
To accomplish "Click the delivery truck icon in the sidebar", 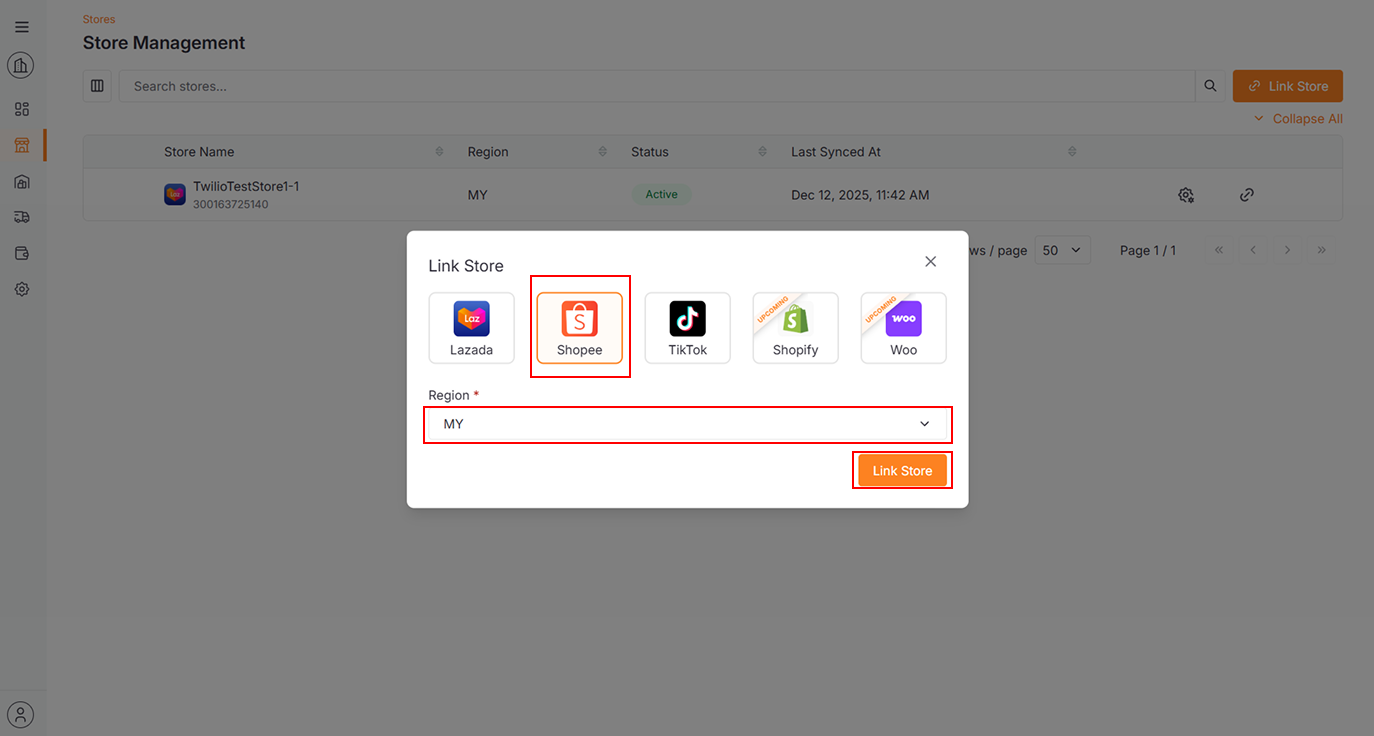I will pyautogui.click(x=21, y=217).
